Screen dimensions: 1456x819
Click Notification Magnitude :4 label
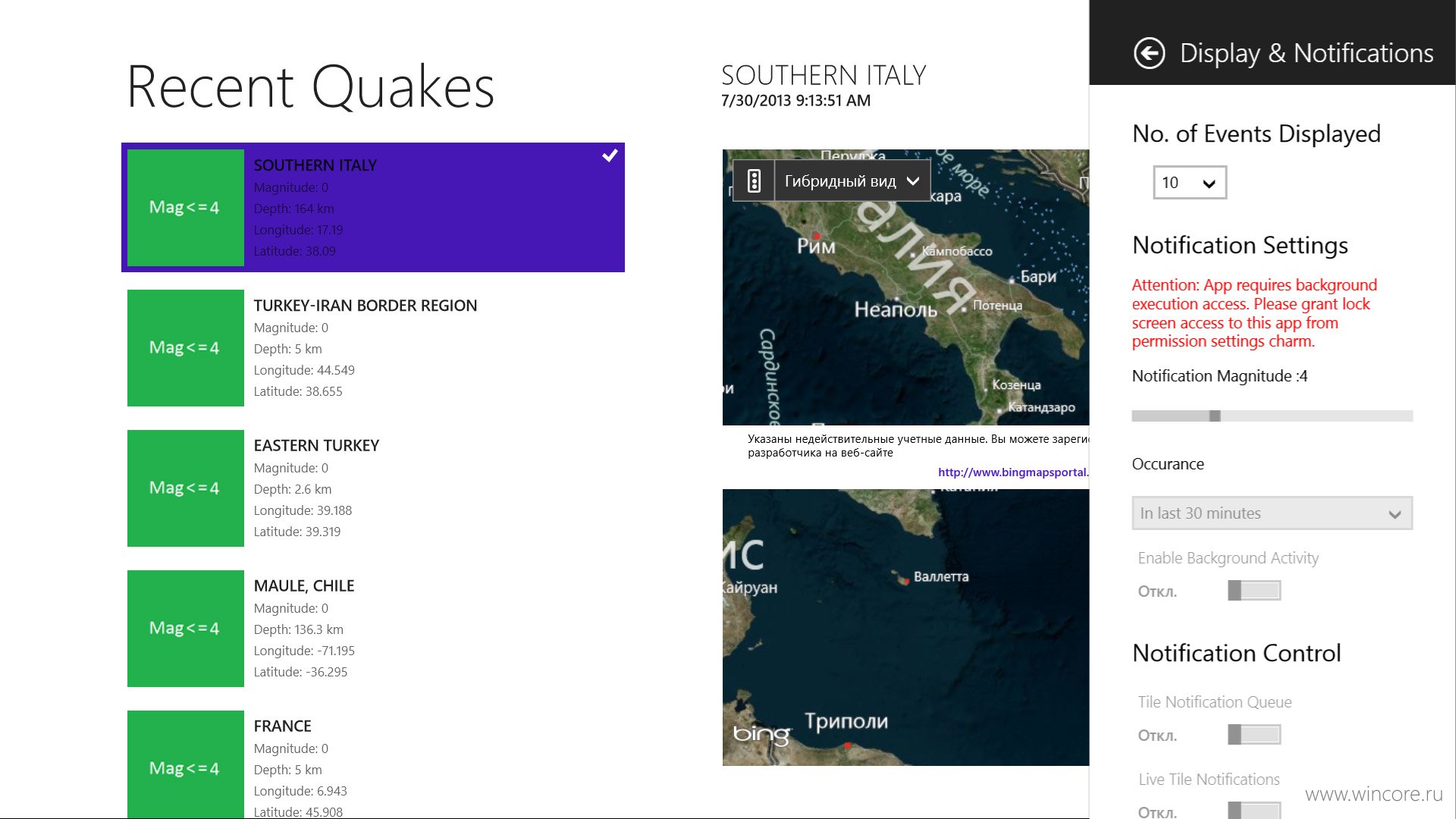point(1219,376)
